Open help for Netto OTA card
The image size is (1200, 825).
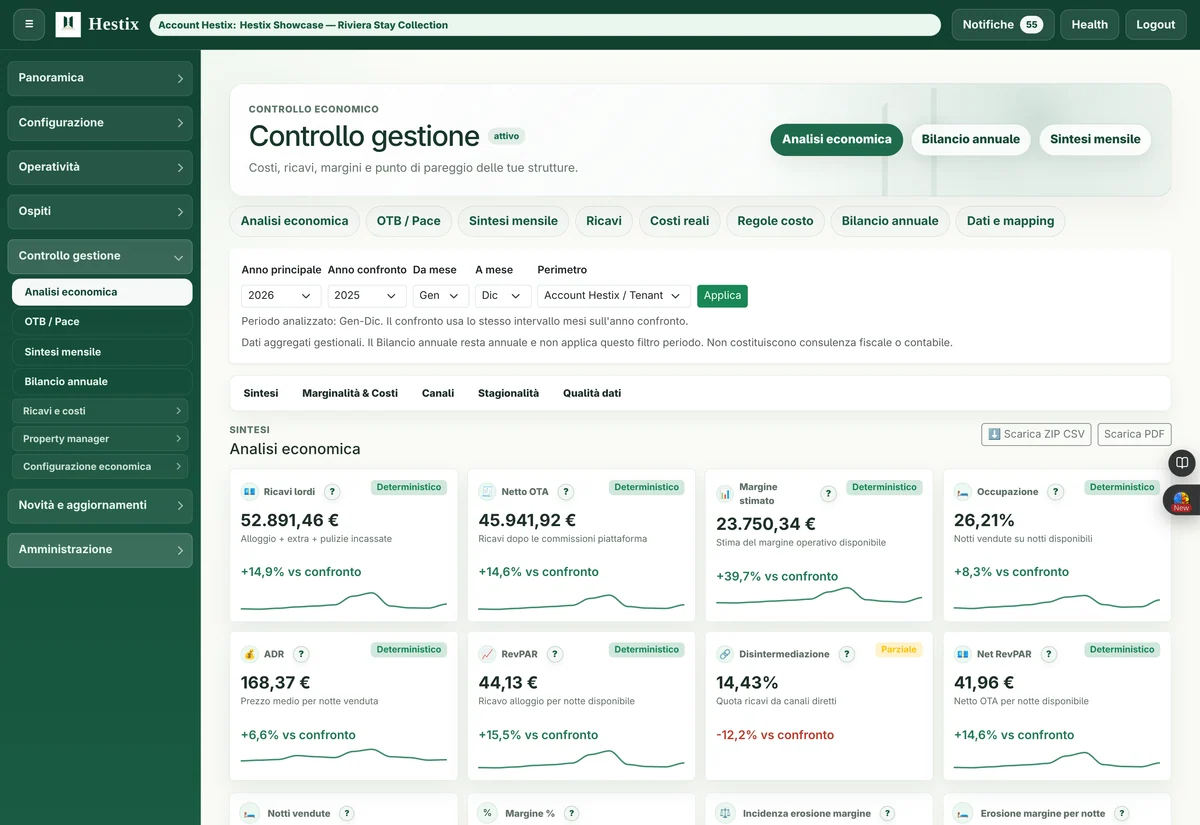click(566, 492)
